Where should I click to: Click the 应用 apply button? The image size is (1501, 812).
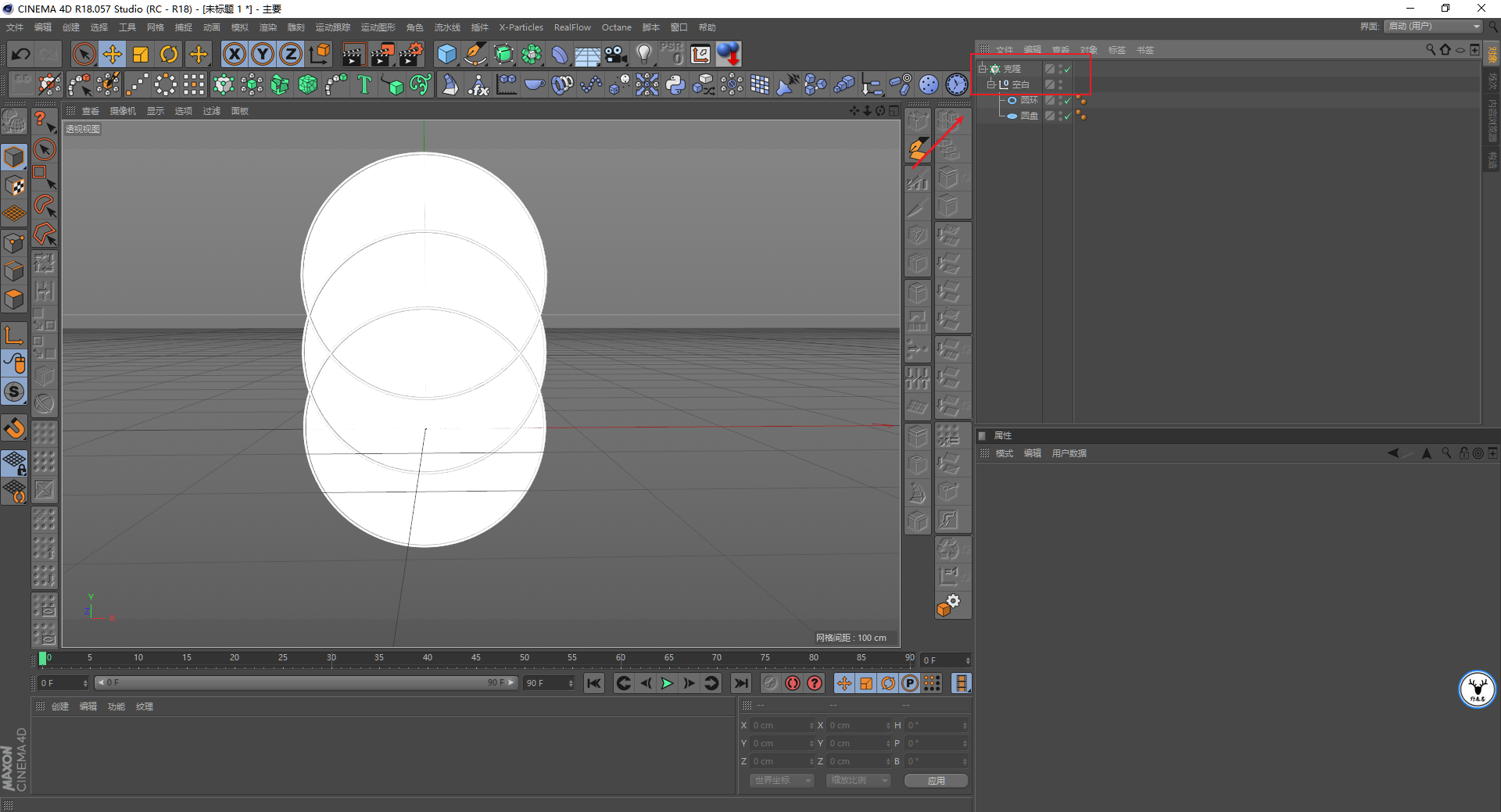tap(936, 781)
